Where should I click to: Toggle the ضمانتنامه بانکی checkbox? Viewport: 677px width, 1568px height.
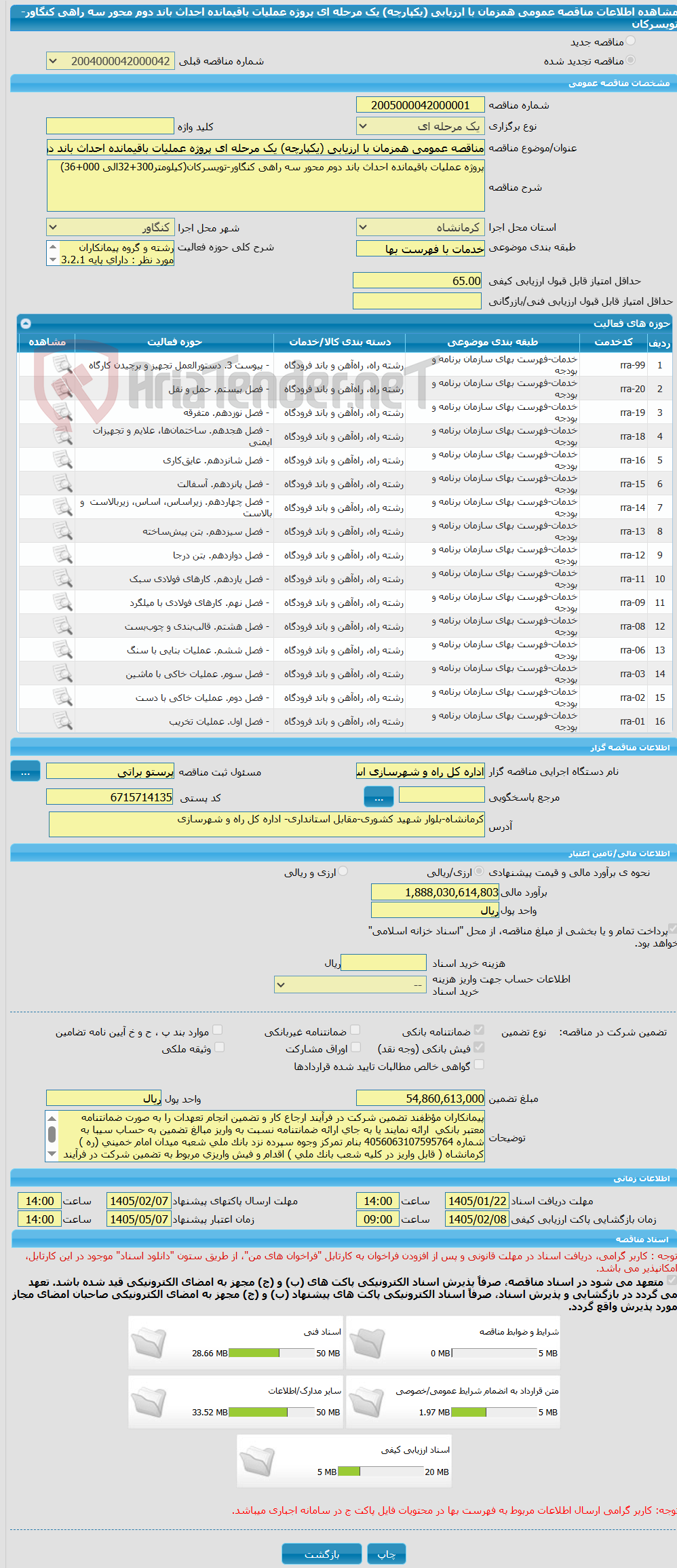479,1030
